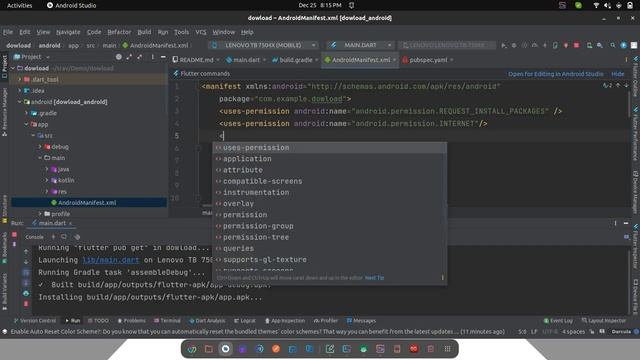Collapse the android [dowload_android] folder
Image resolution: width=640 pixels, height=360 pixels.
pos(19,102)
